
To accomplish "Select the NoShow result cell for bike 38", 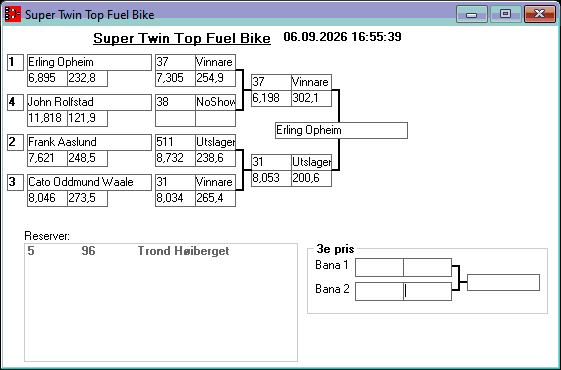I will pyautogui.click(x=215, y=102).
